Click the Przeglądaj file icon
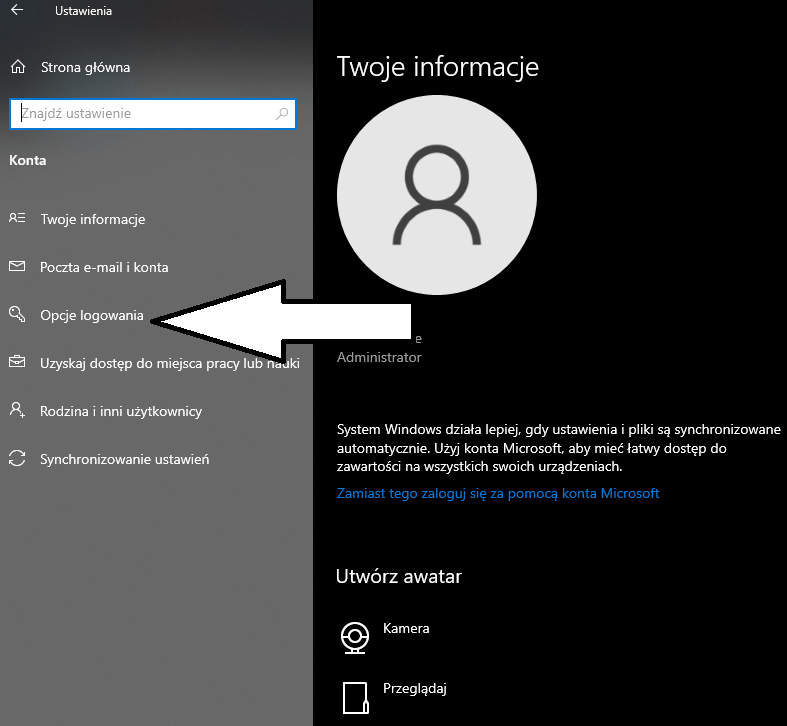 click(355, 697)
